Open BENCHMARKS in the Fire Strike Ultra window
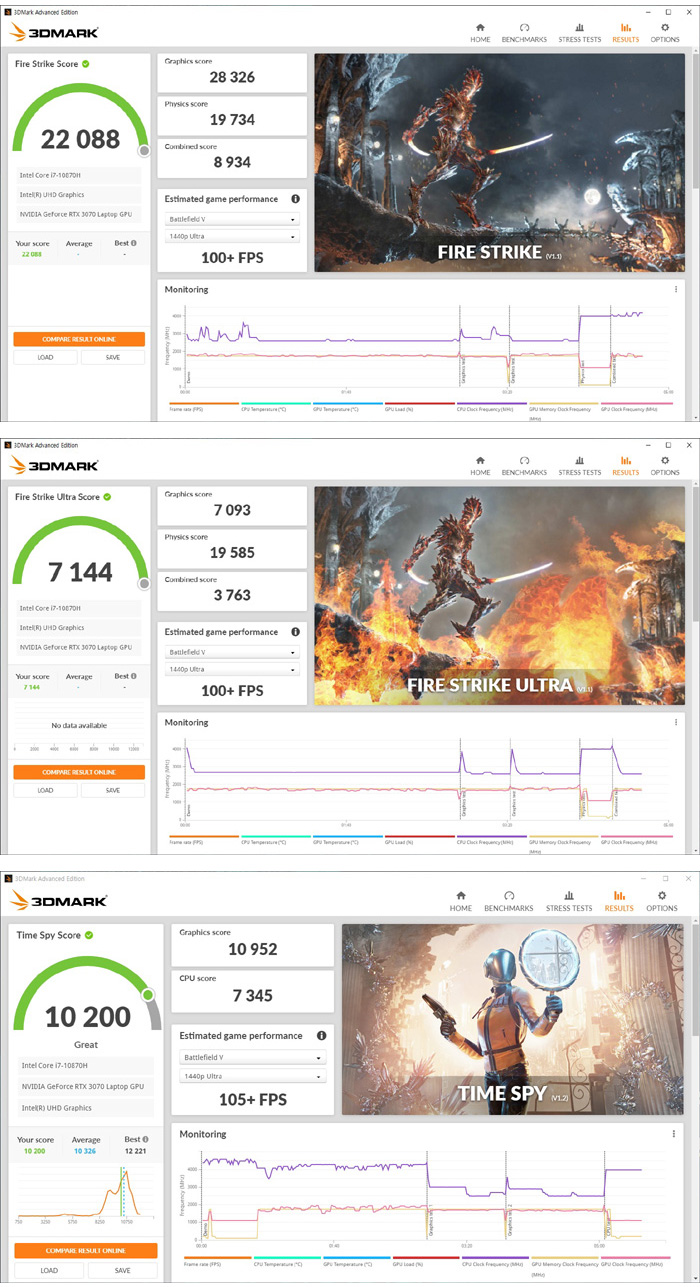The height and width of the screenshot is (1287, 700). point(524,466)
